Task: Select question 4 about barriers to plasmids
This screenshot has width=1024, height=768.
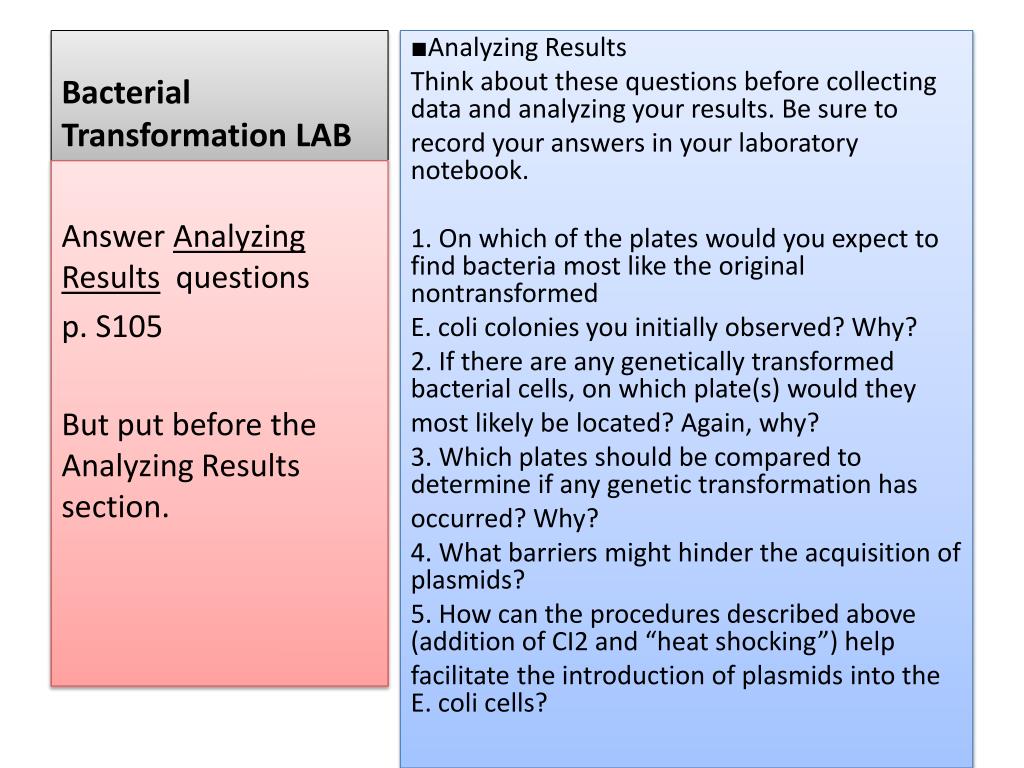Action: pos(686,566)
